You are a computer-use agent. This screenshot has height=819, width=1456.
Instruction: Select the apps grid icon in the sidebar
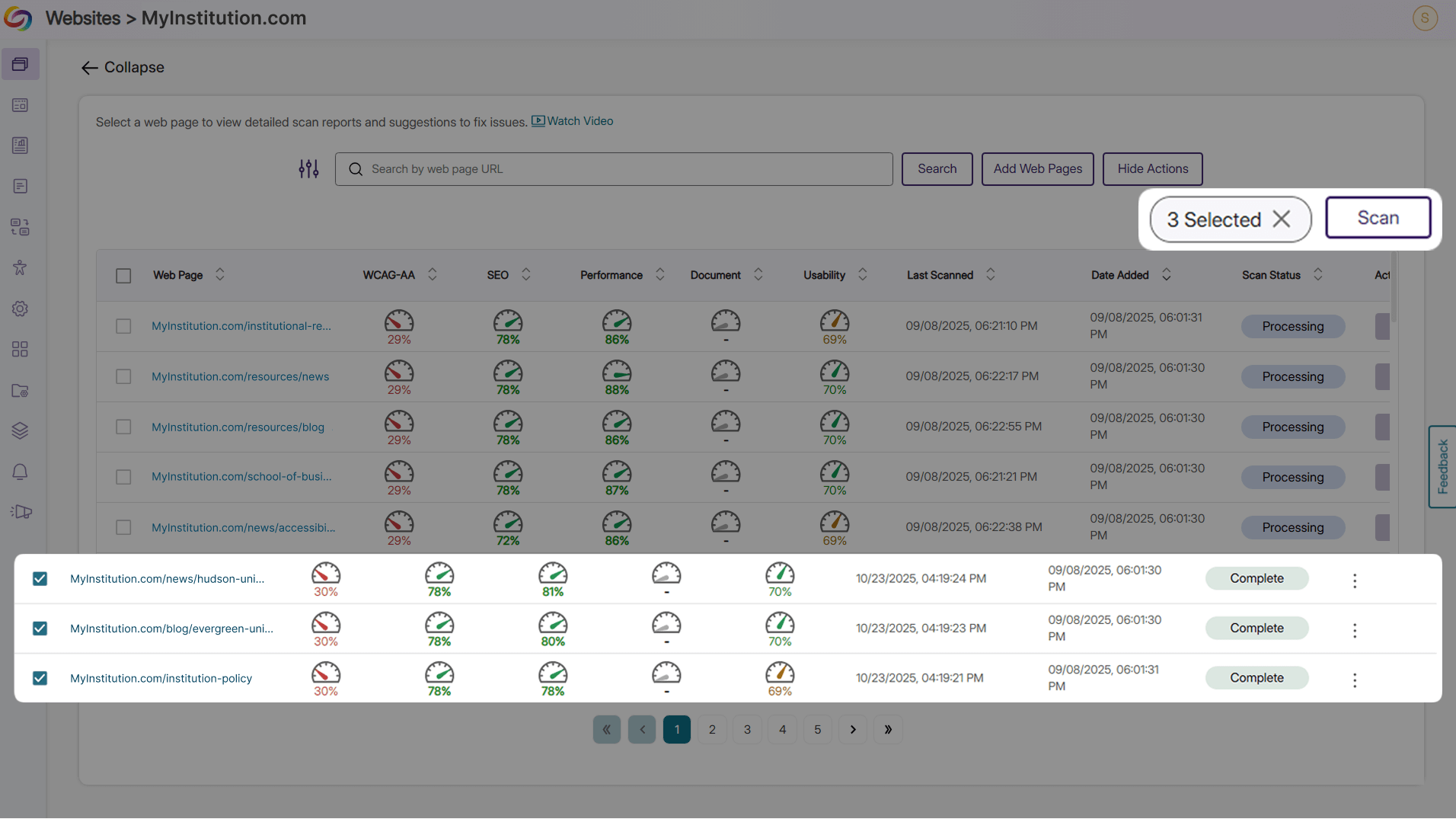point(20,349)
